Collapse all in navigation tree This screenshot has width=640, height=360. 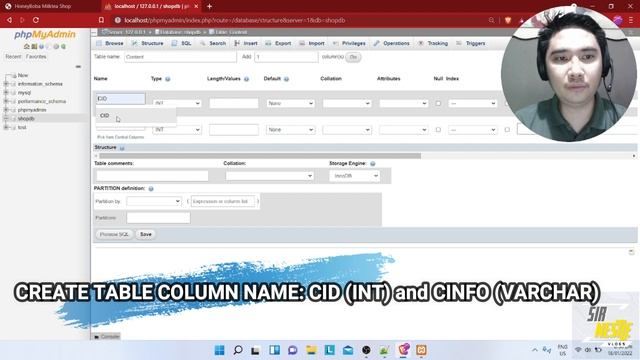pos(78,67)
